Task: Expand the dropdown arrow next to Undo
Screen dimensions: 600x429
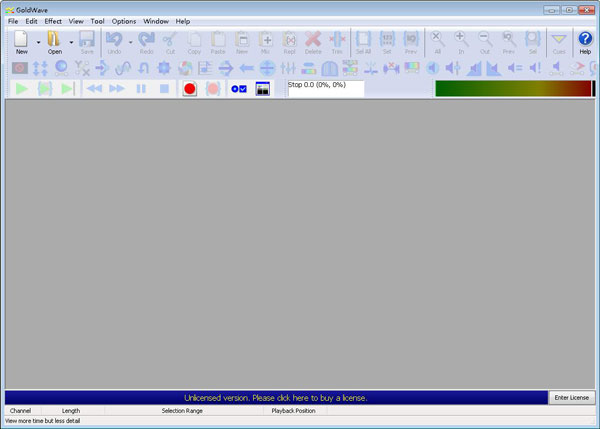Action: point(130,43)
